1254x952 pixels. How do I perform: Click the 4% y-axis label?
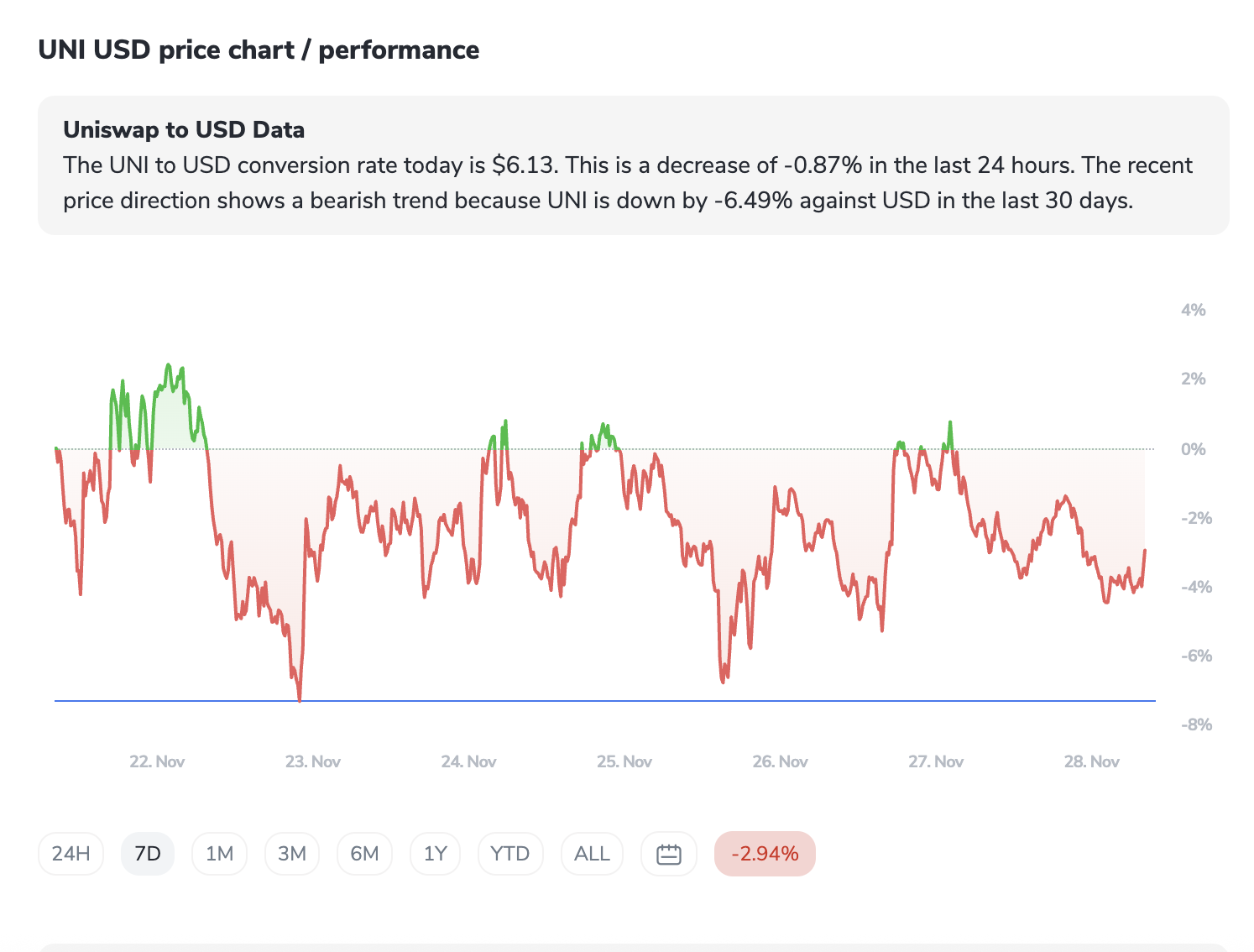pyautogui.click(x=1193, y=310)
